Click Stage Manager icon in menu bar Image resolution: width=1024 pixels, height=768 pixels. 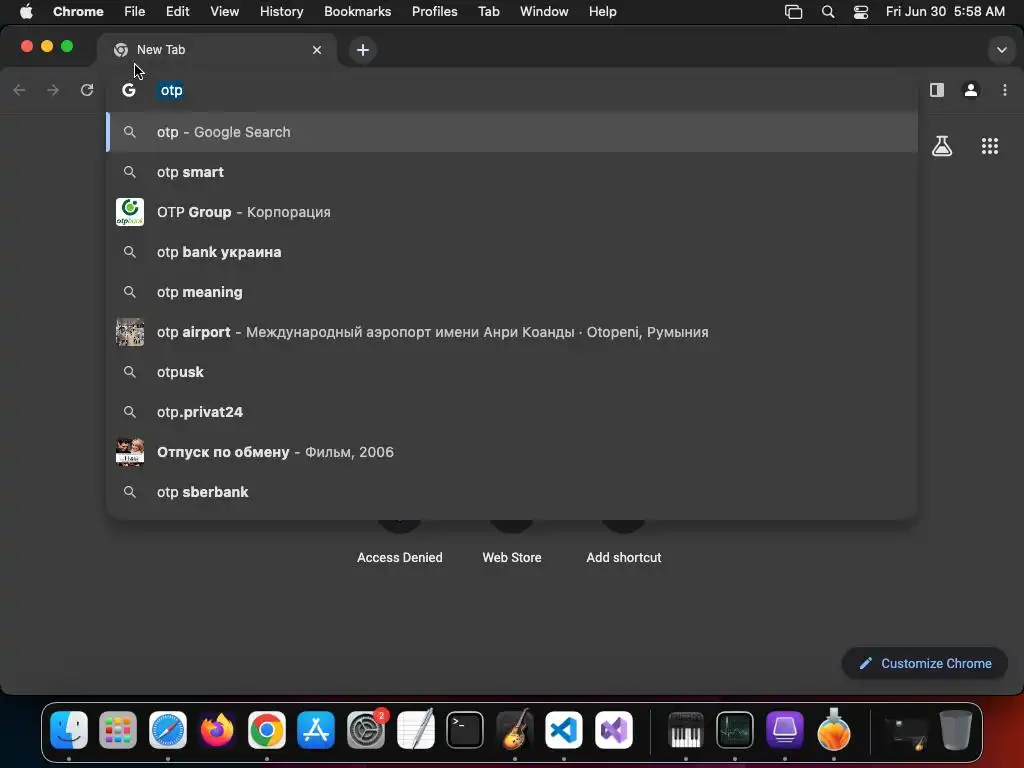point(793,12)
